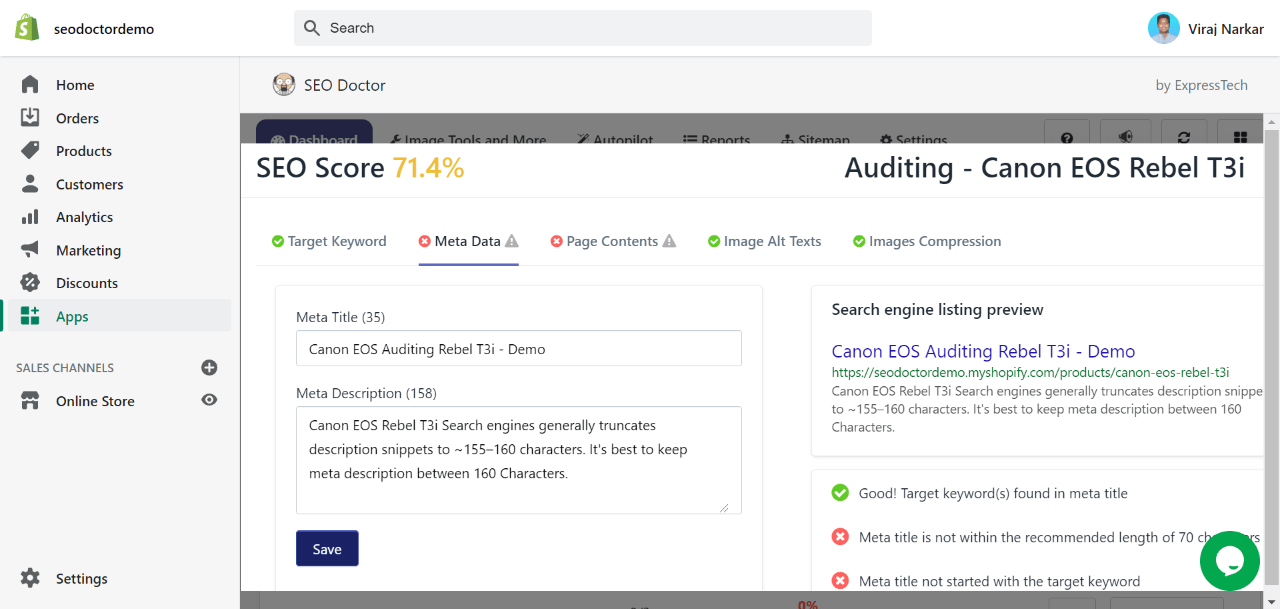Click the user avatar picture
Screen dimensions: 1280x609
[x=1164, y=28]
